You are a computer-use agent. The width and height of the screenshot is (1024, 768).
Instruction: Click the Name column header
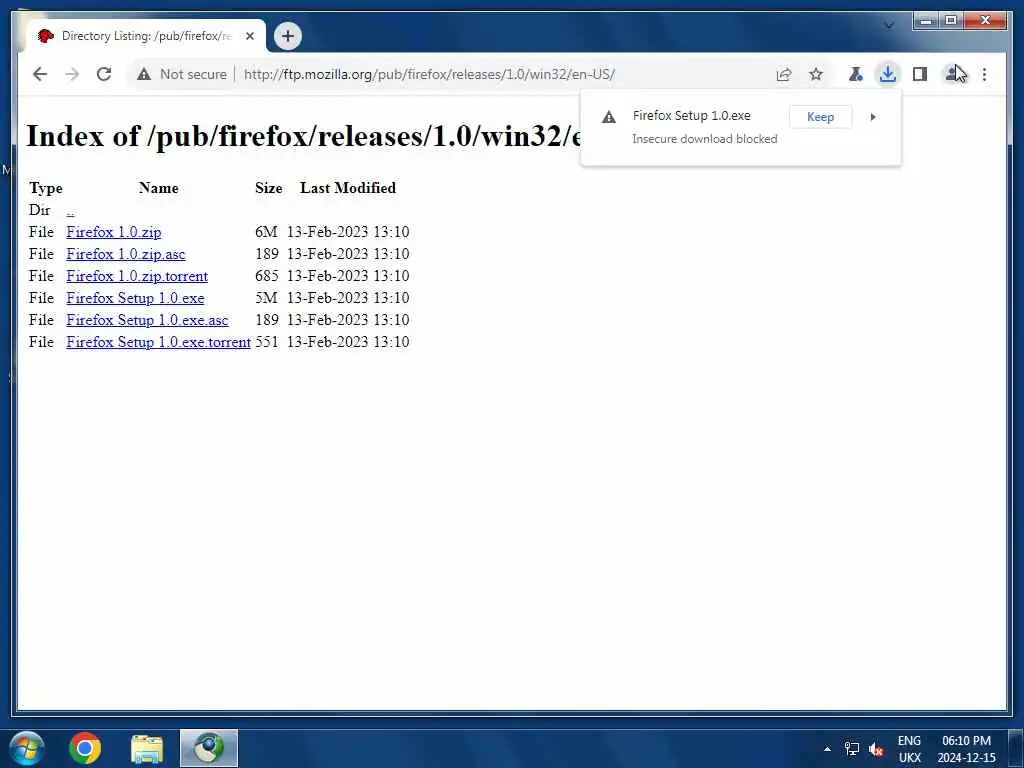tap(159, 188)
